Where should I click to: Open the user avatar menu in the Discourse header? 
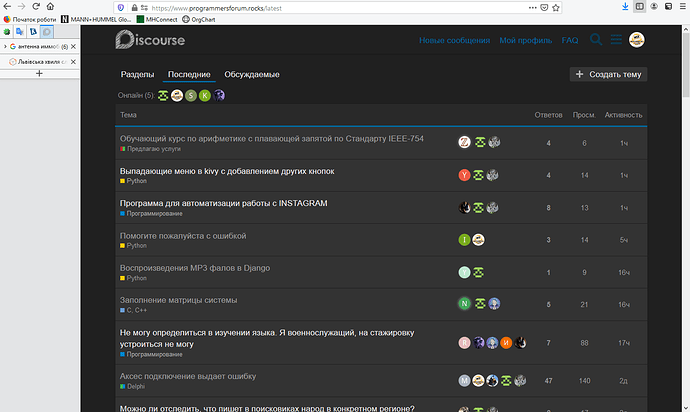(636, 40)
